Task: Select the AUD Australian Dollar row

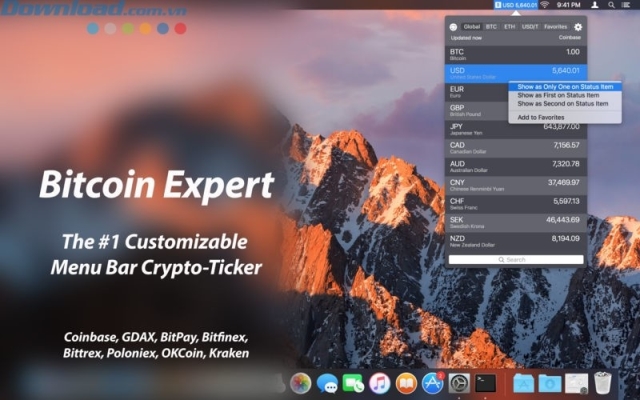Action: 516,167
